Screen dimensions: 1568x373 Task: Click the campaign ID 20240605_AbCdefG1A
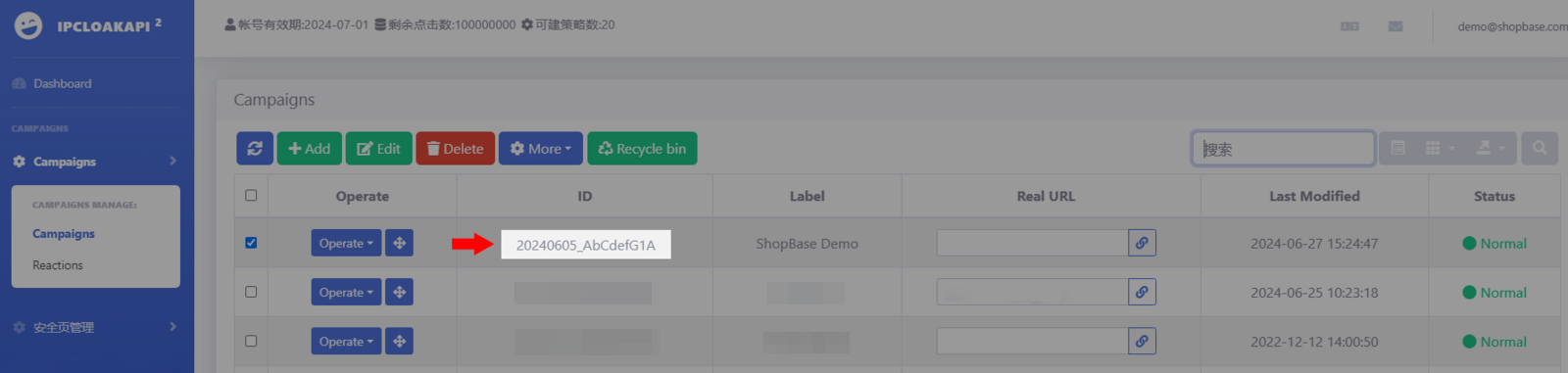point(586,245)
